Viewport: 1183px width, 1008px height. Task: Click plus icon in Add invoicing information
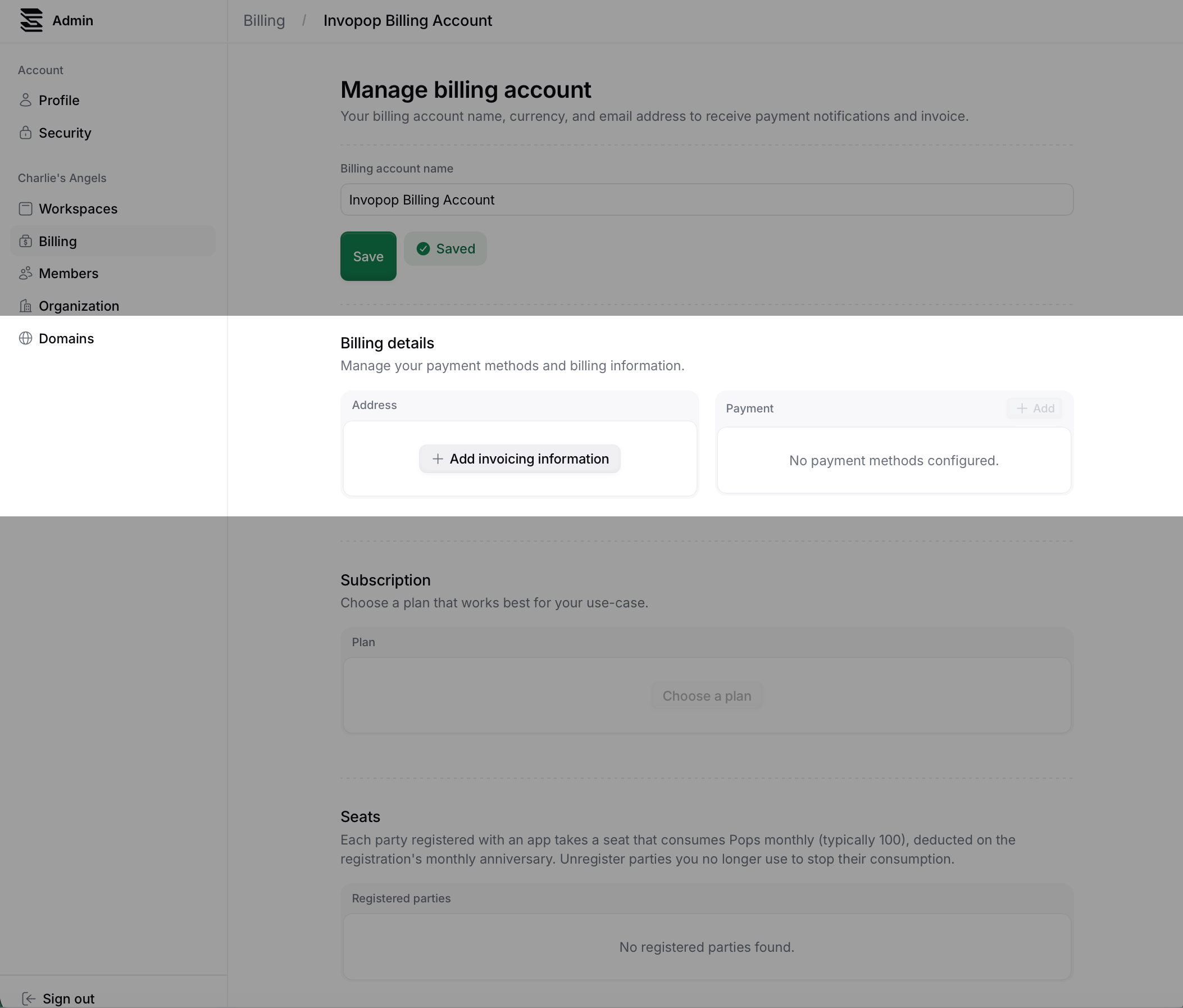(x=438, y=458)
